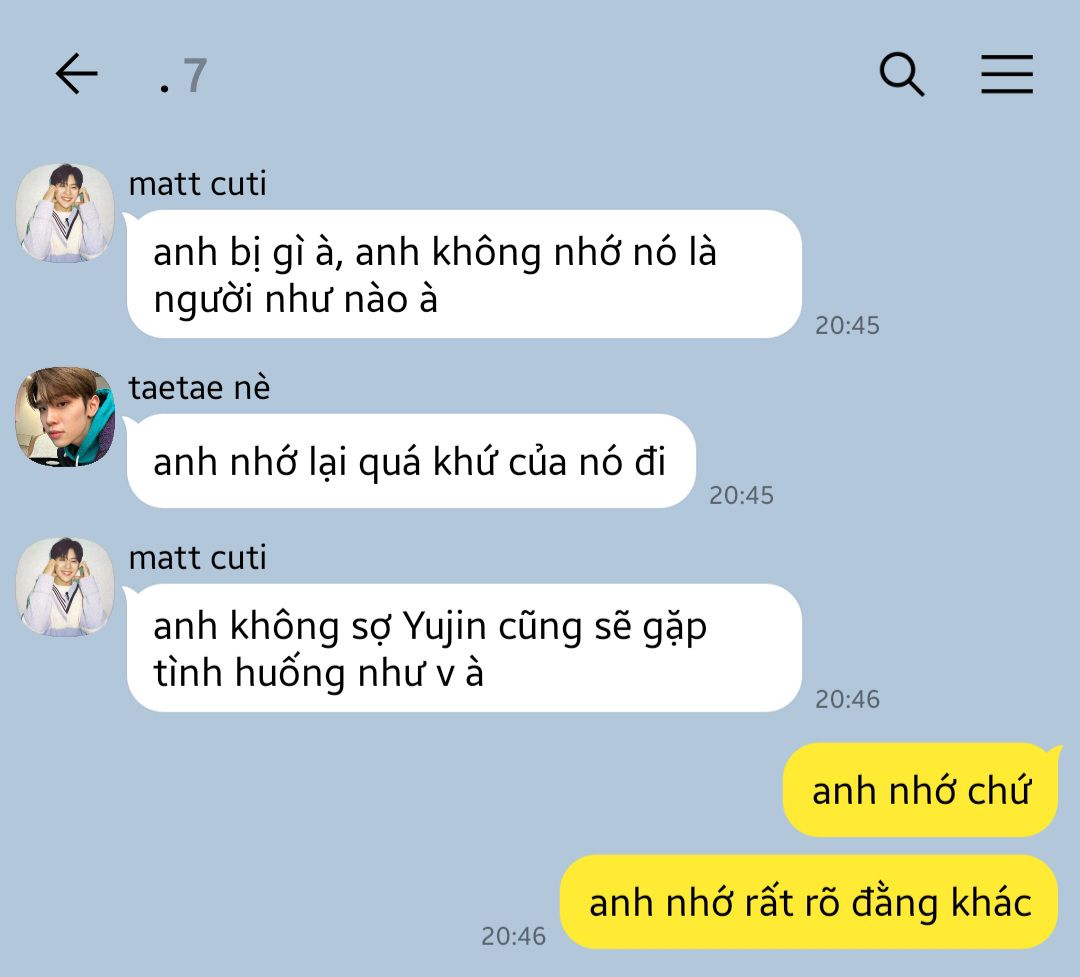
Task: Tap the first "matt cuti" sender name
Action: pyautogui.click(x=198, y=184)
